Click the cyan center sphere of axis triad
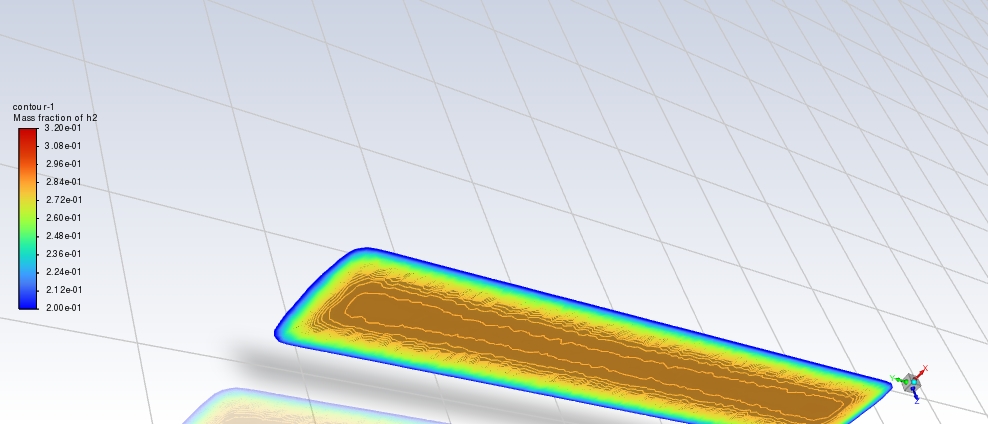The height and width of the screenshot is (424, 988). tap(914, 382)
